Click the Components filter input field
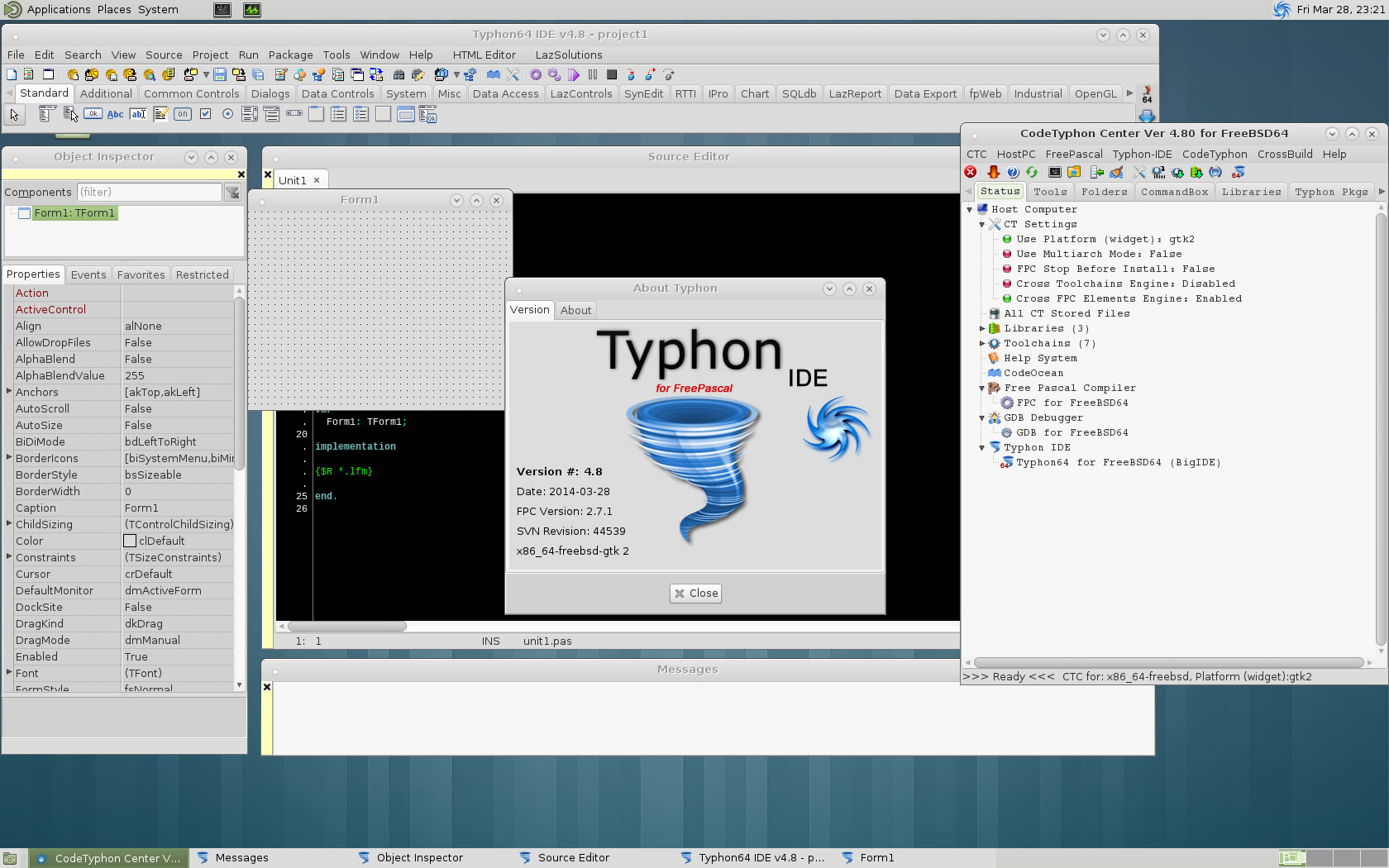This screenshot has width=1389, height=868. click(150, 193)
